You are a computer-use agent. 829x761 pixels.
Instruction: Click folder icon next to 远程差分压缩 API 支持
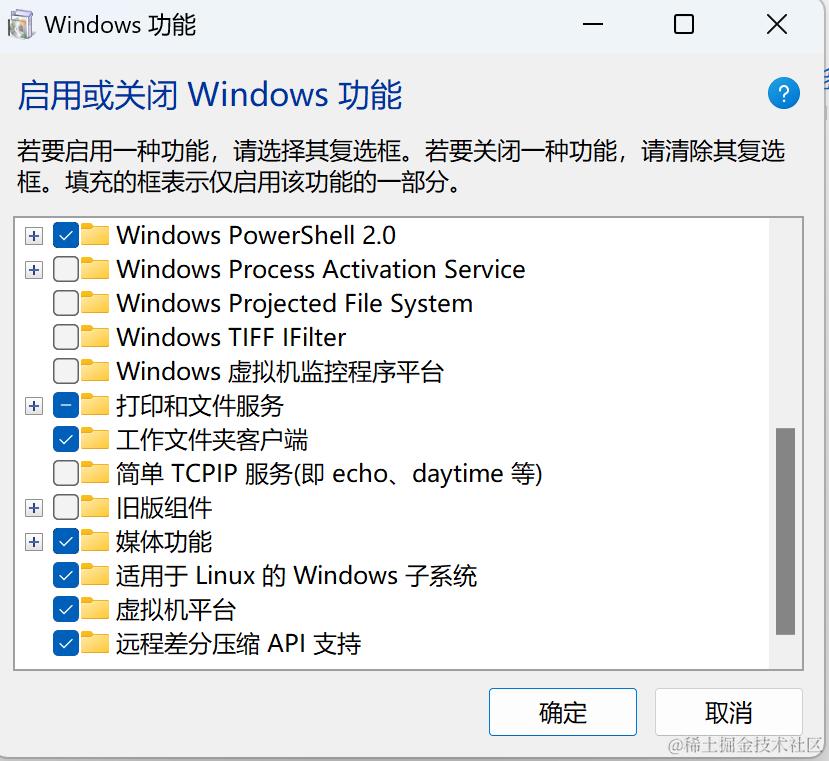point(96,644)
